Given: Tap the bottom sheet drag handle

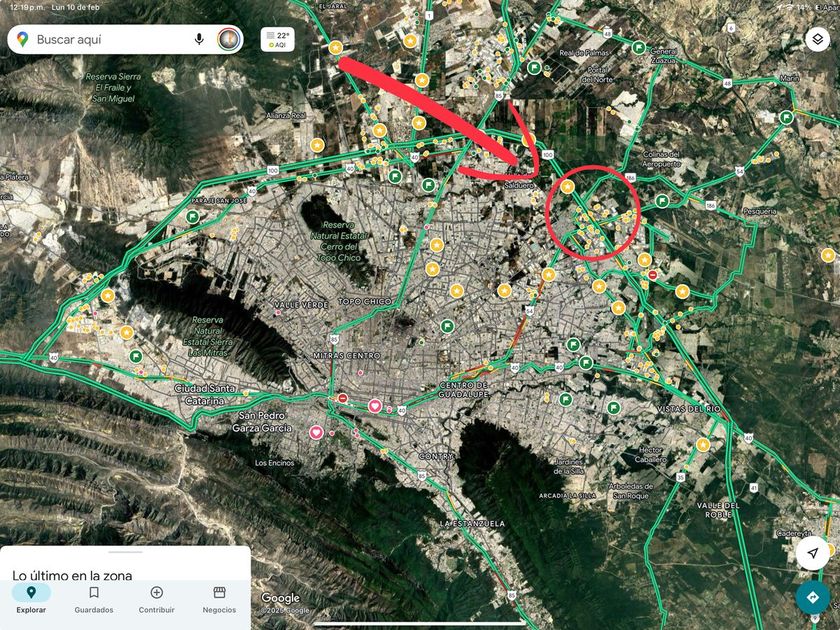Looking at the screenshot, I should pyautogui.click(x=125, y=552).
